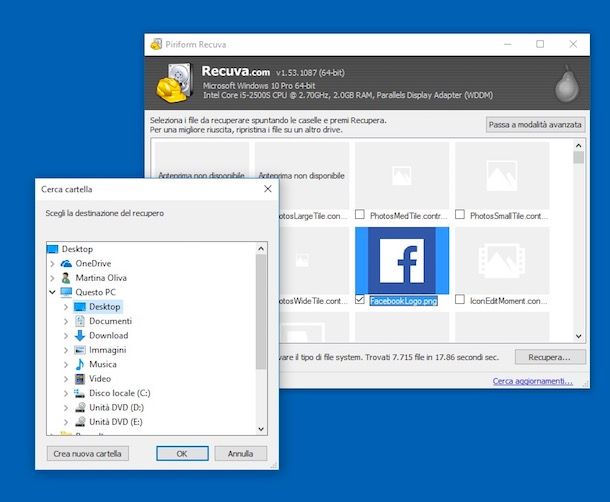Image resolution: width=610 pixels, height=502 pixels.
Task: Click the Unità DVD (E:) disc icon
Action: 80,422
